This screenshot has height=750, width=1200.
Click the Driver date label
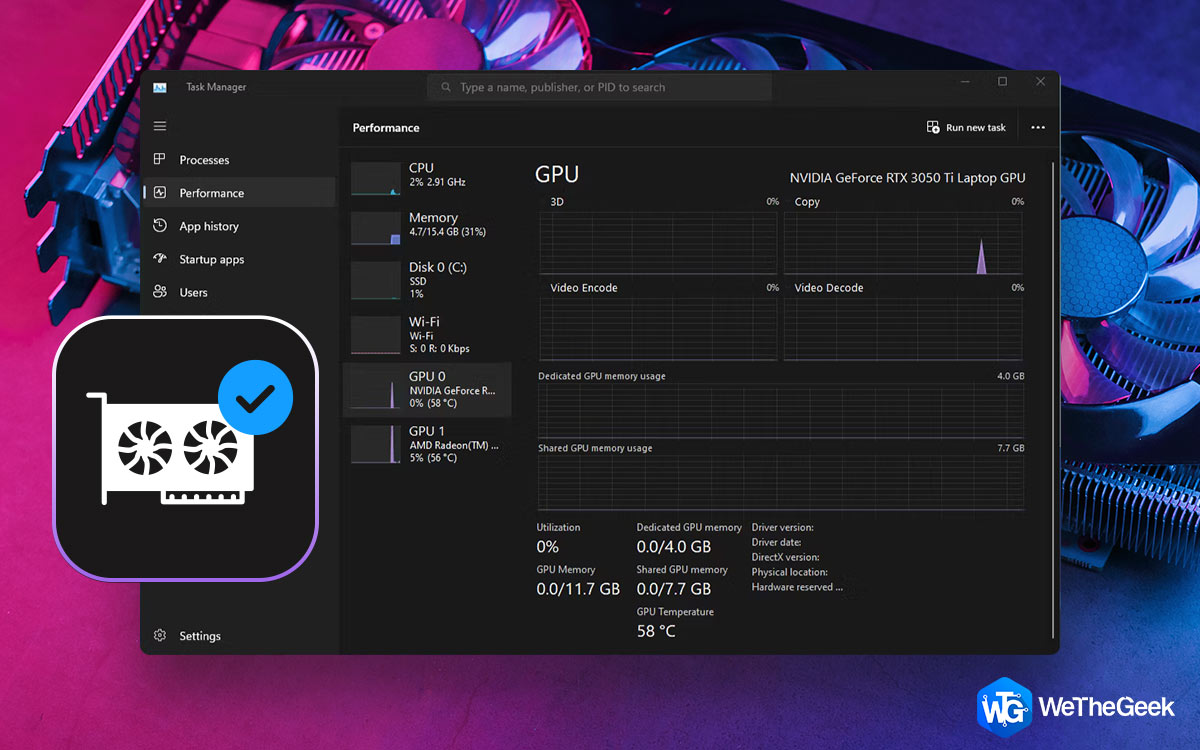pyautogui.click(x=777, y=542)
